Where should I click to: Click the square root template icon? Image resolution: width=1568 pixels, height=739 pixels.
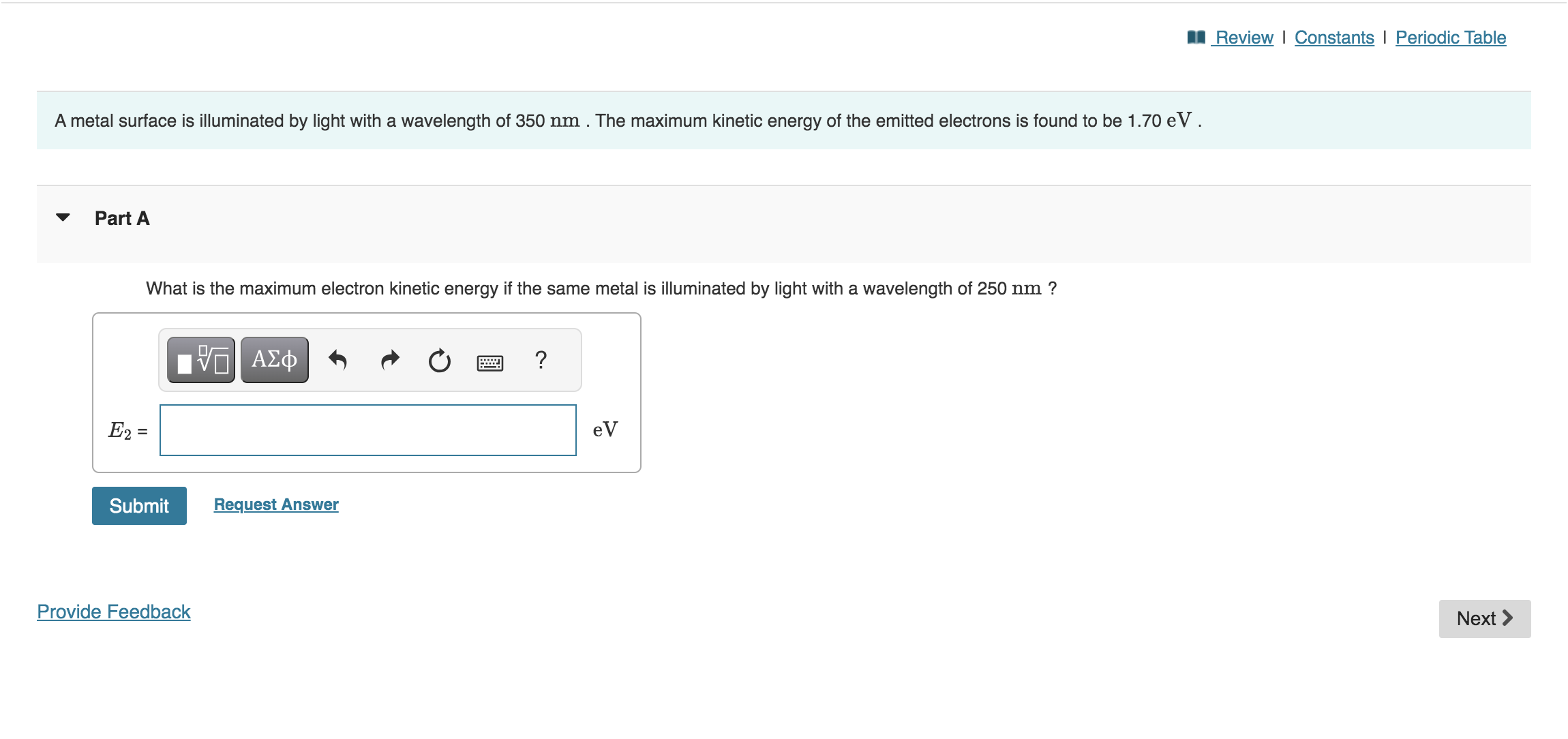point(201,359)
